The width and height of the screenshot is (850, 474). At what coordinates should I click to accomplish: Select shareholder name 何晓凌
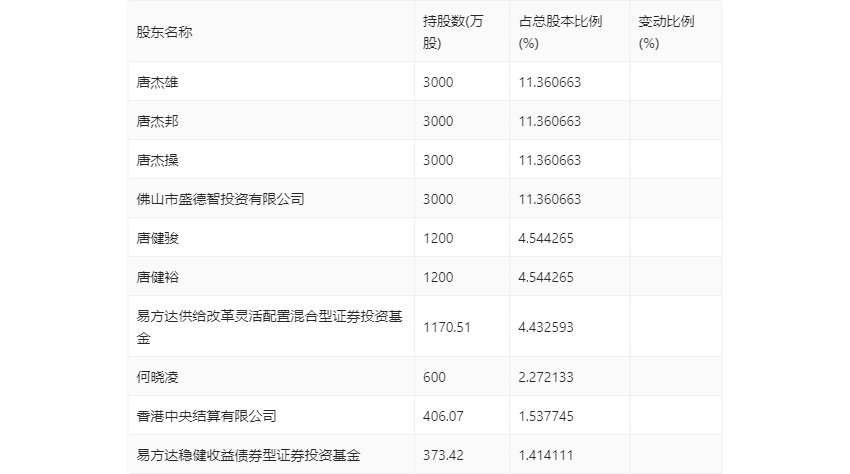157,377
